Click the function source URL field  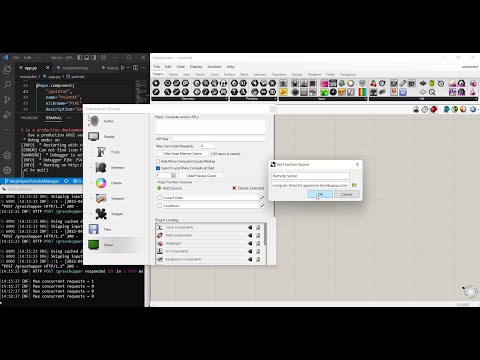[310, 185]
